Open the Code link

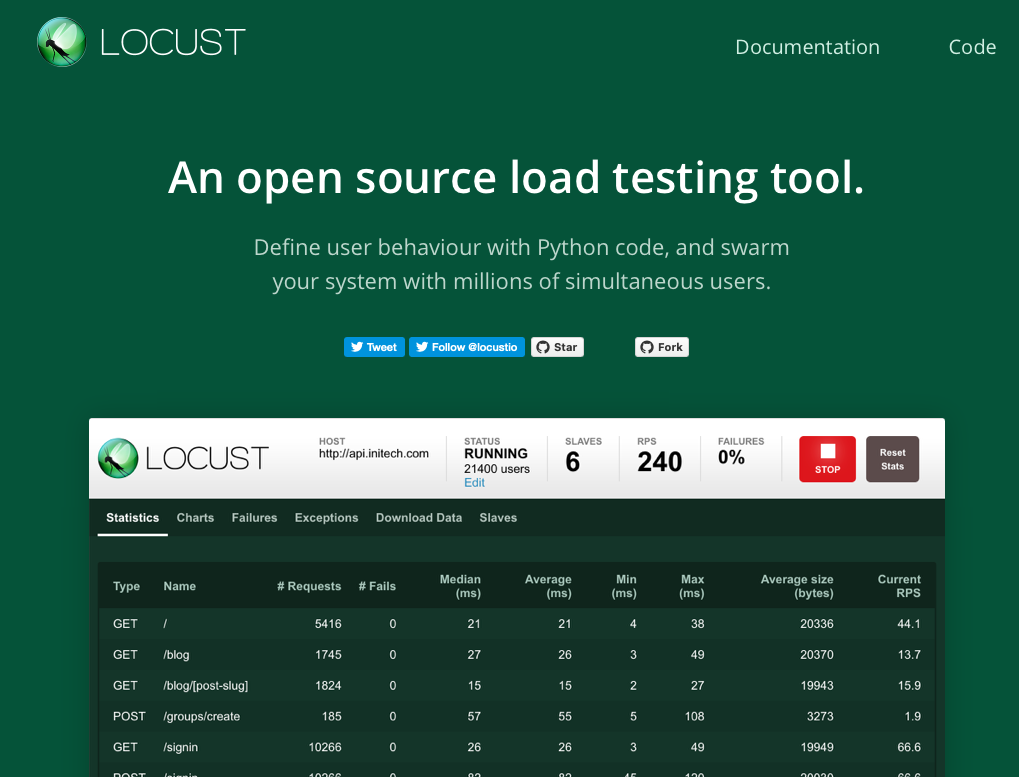(972, 47)
